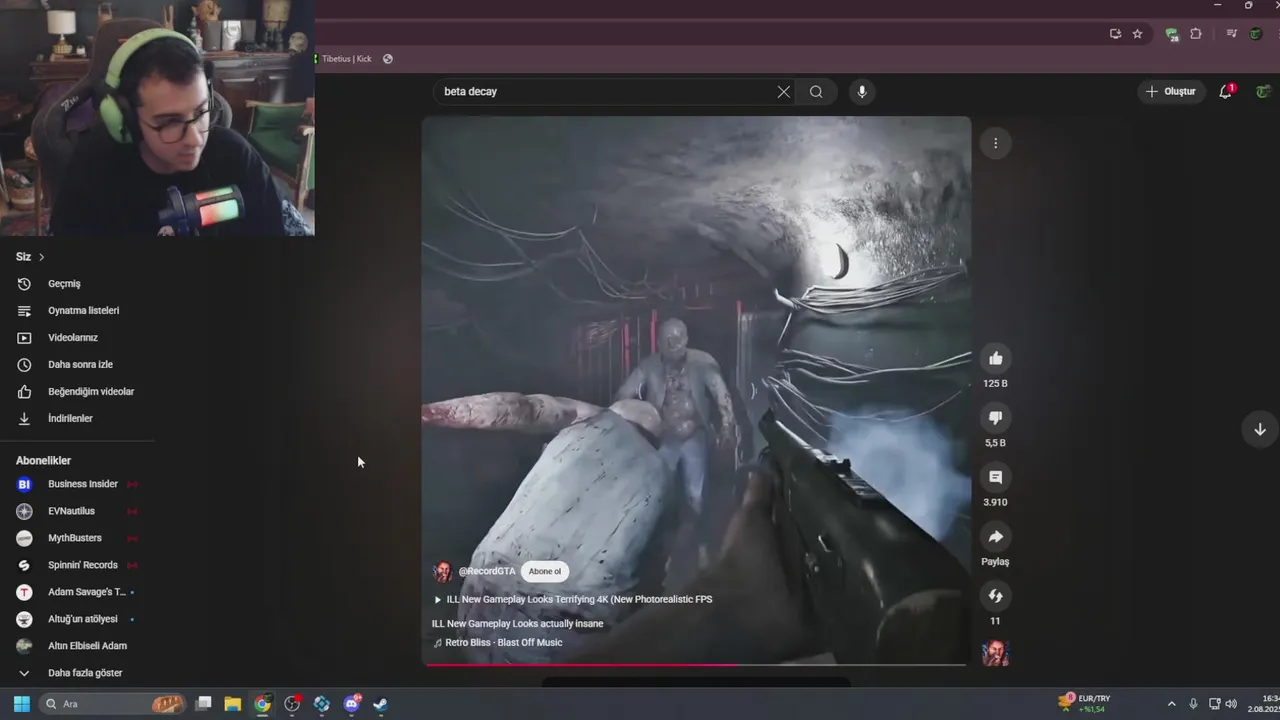Open the @RecordGTA channel link

pyautogui.click(x=487, y=572)
